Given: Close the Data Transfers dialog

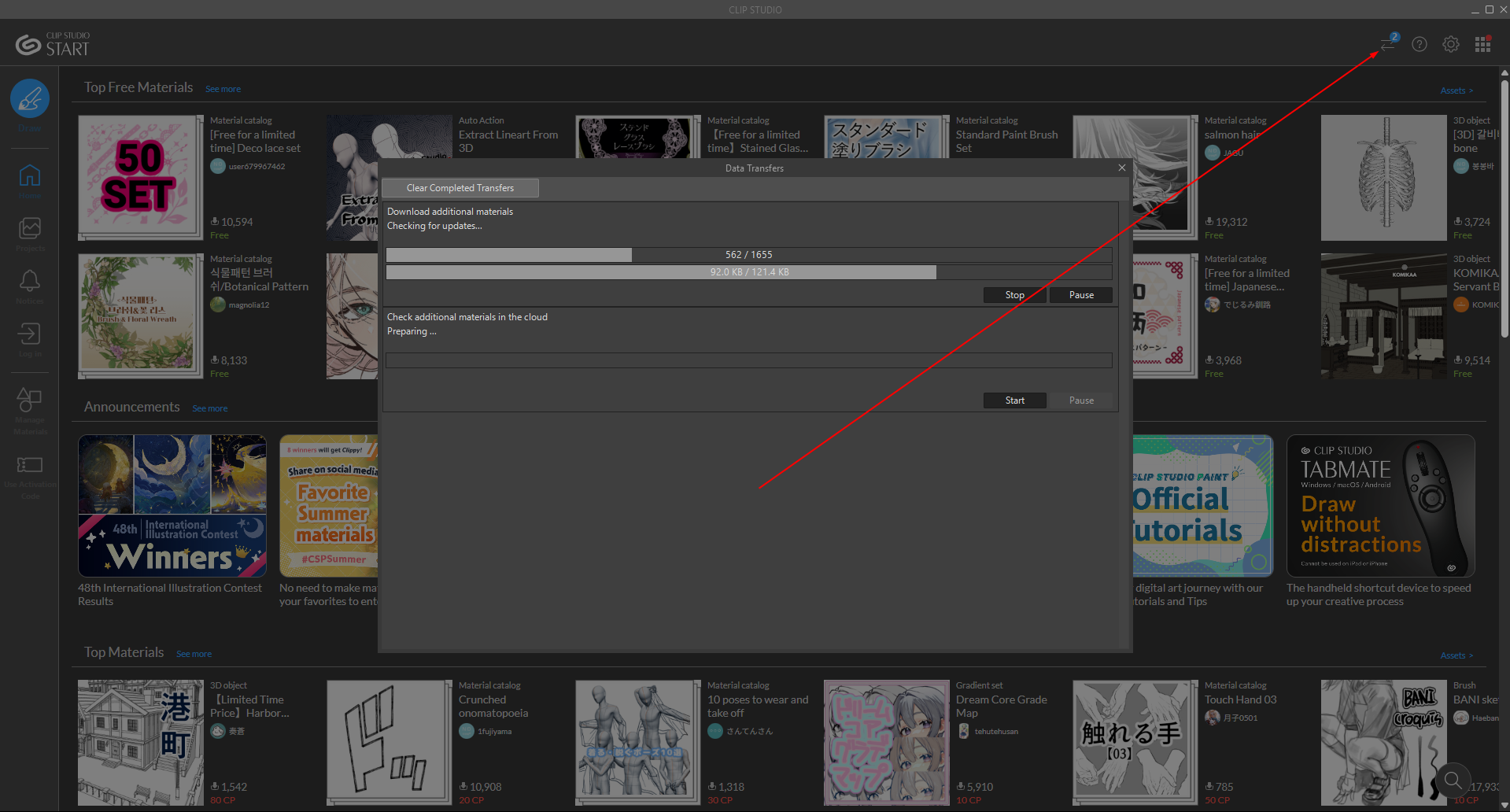Looking at the screenshot, I should tap(1122, 168).
